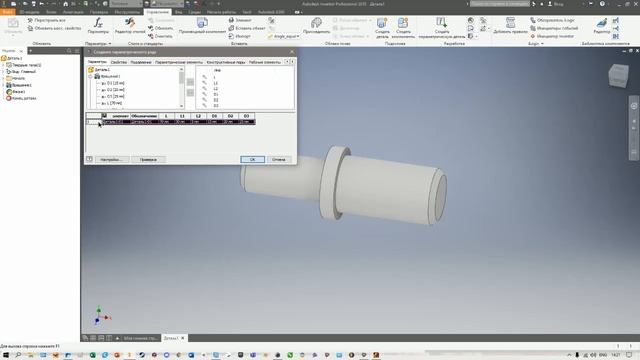Click the add-parameter arrow button in dialog

pyautogui.click(x=190, y=82)
